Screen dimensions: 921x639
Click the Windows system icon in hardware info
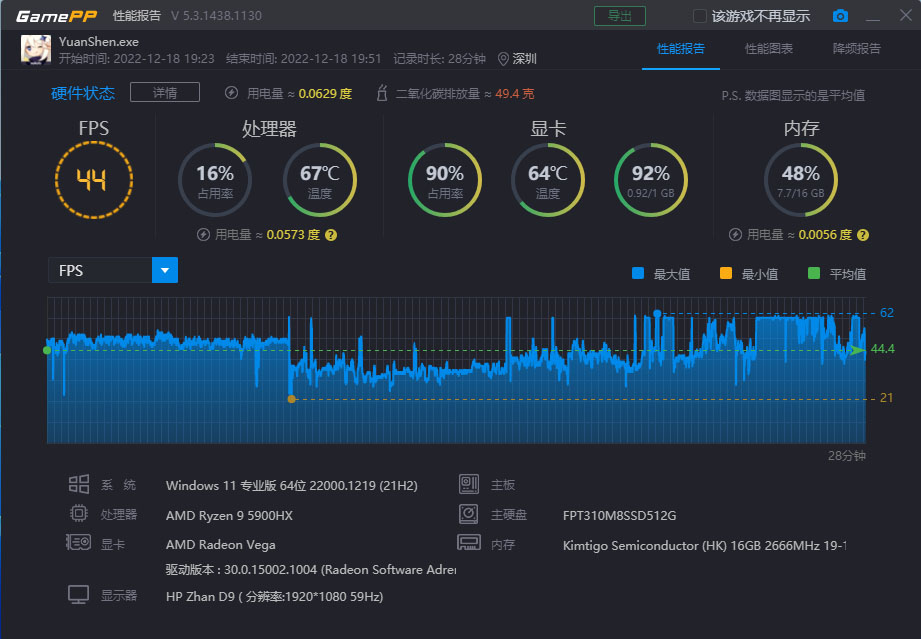[79, 485]
